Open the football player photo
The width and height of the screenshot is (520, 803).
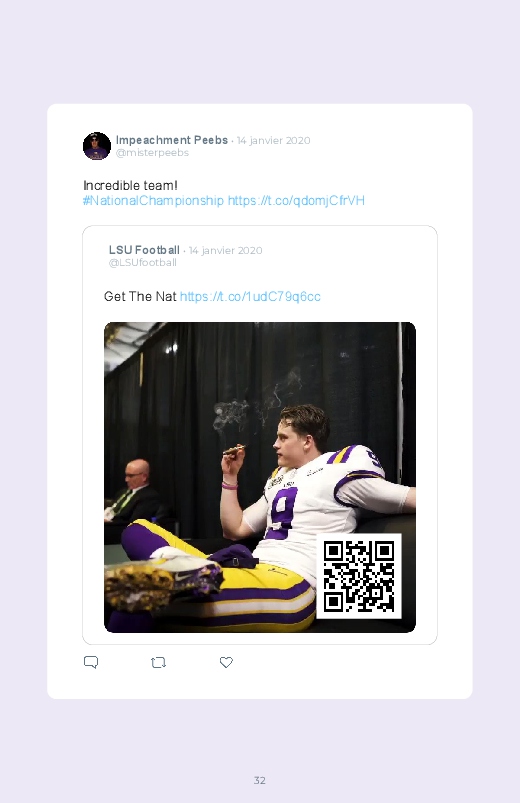(x=260, y=477)
